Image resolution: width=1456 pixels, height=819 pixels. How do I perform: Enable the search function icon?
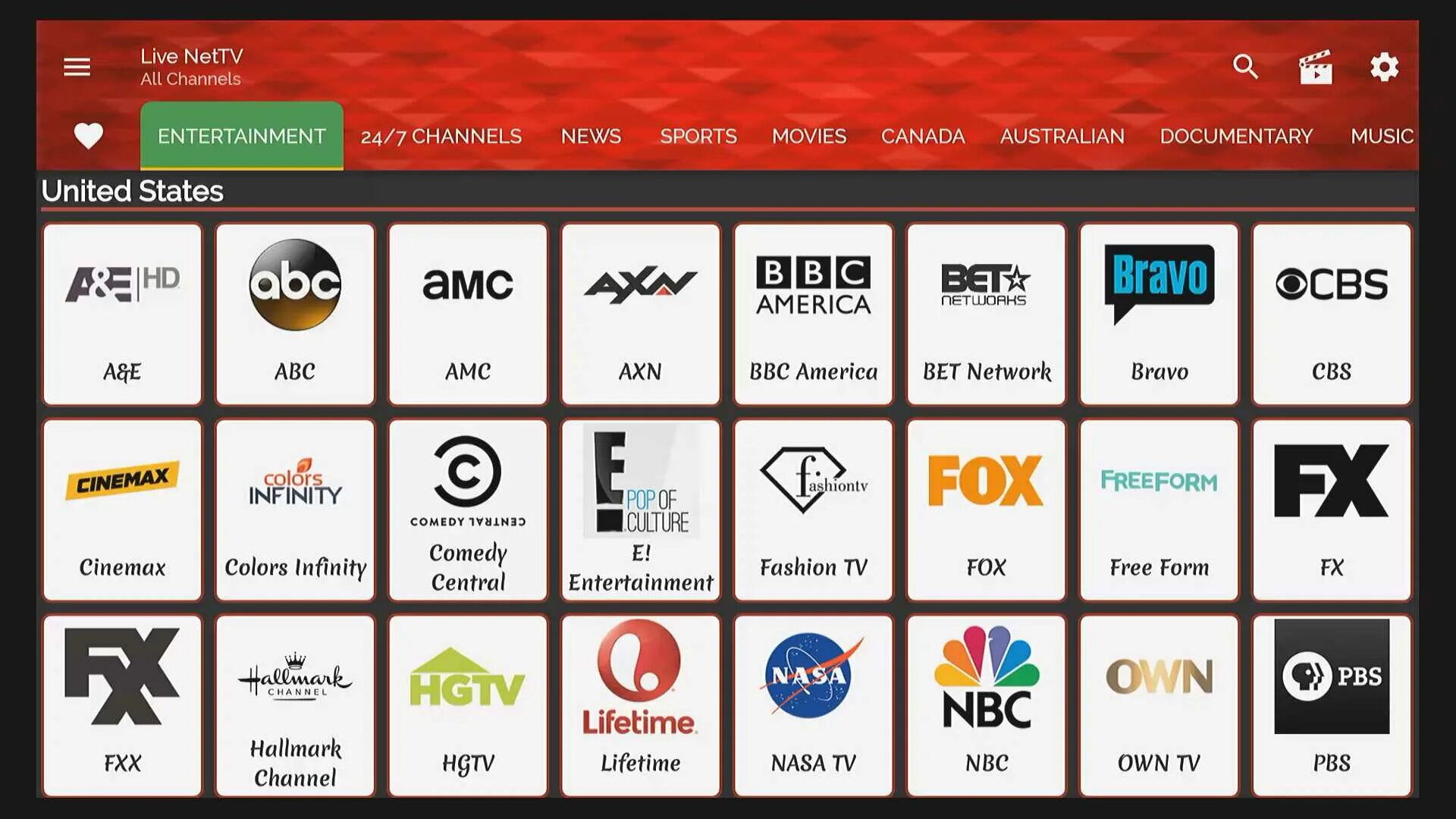(1246, 66)
